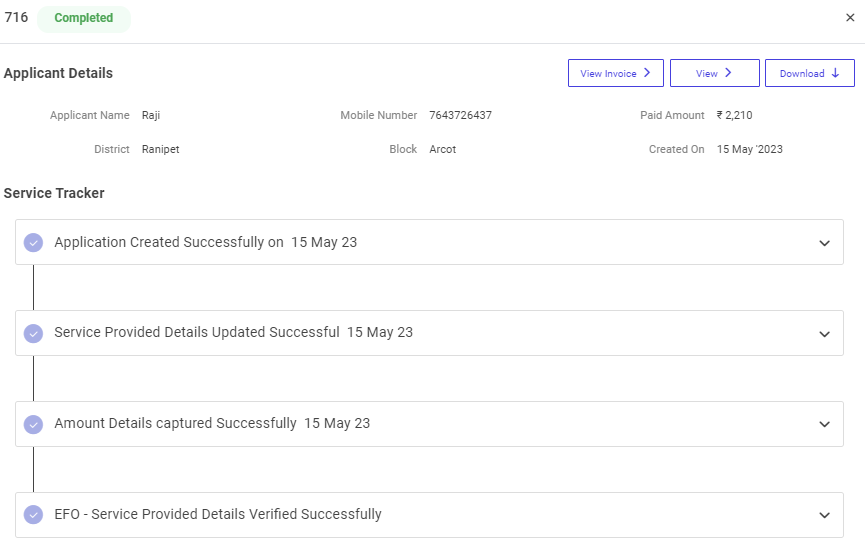This screenshot has width=865, height=539.
Task: Click check icon beside Service Provided Details Updated
Action: pos(33,333)
